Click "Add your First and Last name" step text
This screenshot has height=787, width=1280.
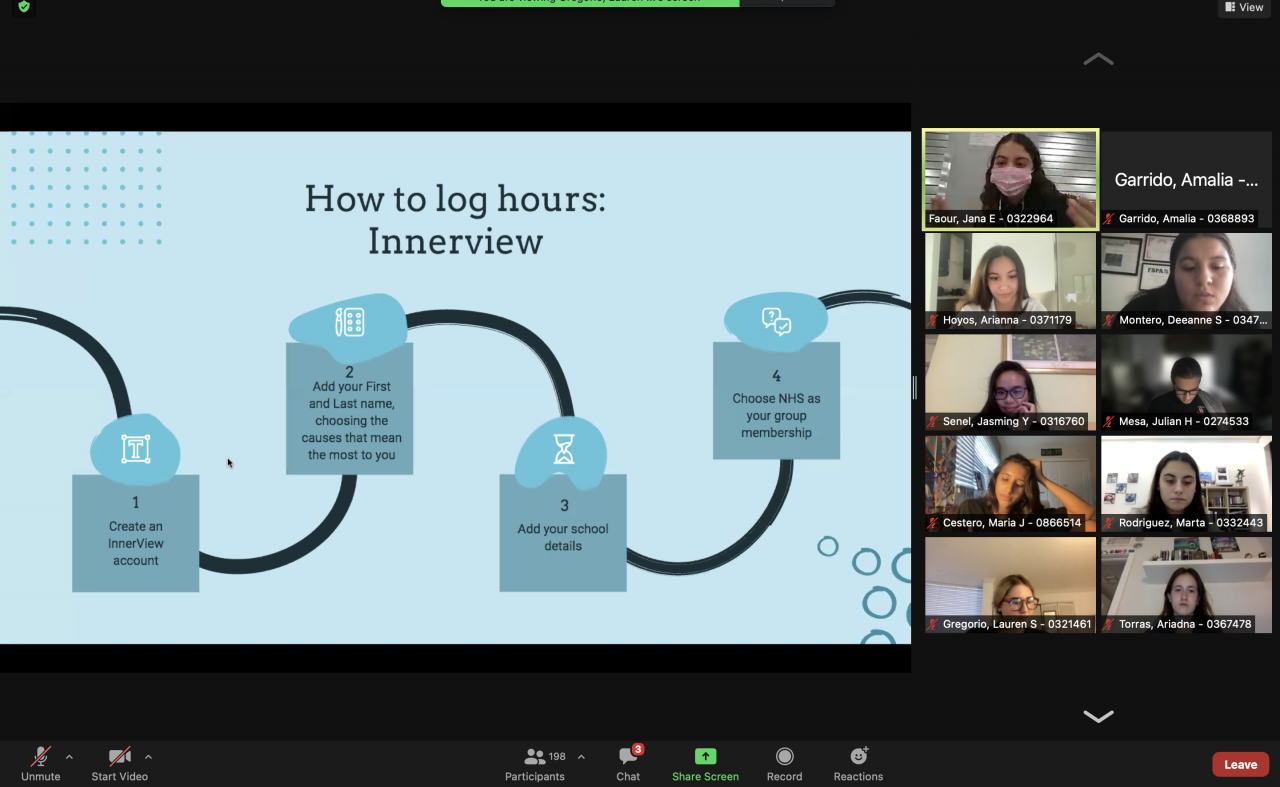click(x=350, y=421)
